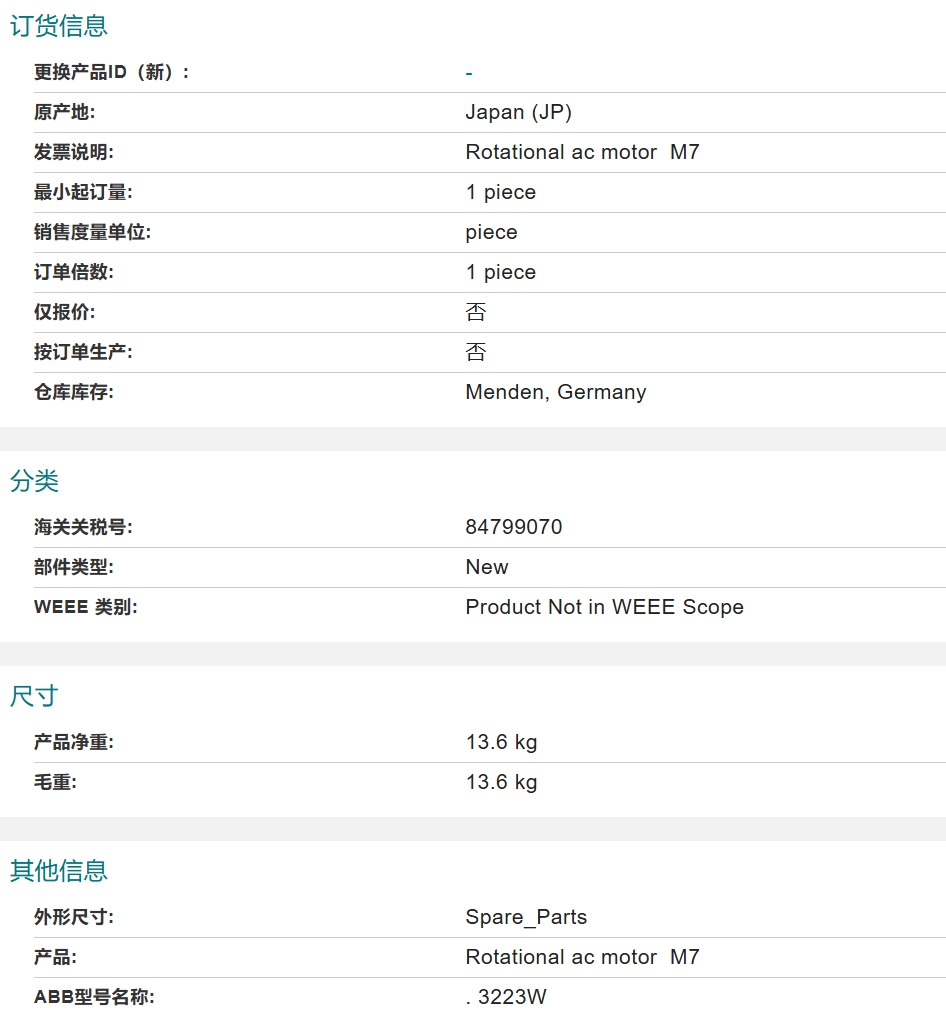Select the Menden, Germany warehouse text
The width and height of the screenshot is (946, 1024).
(556, 392)
